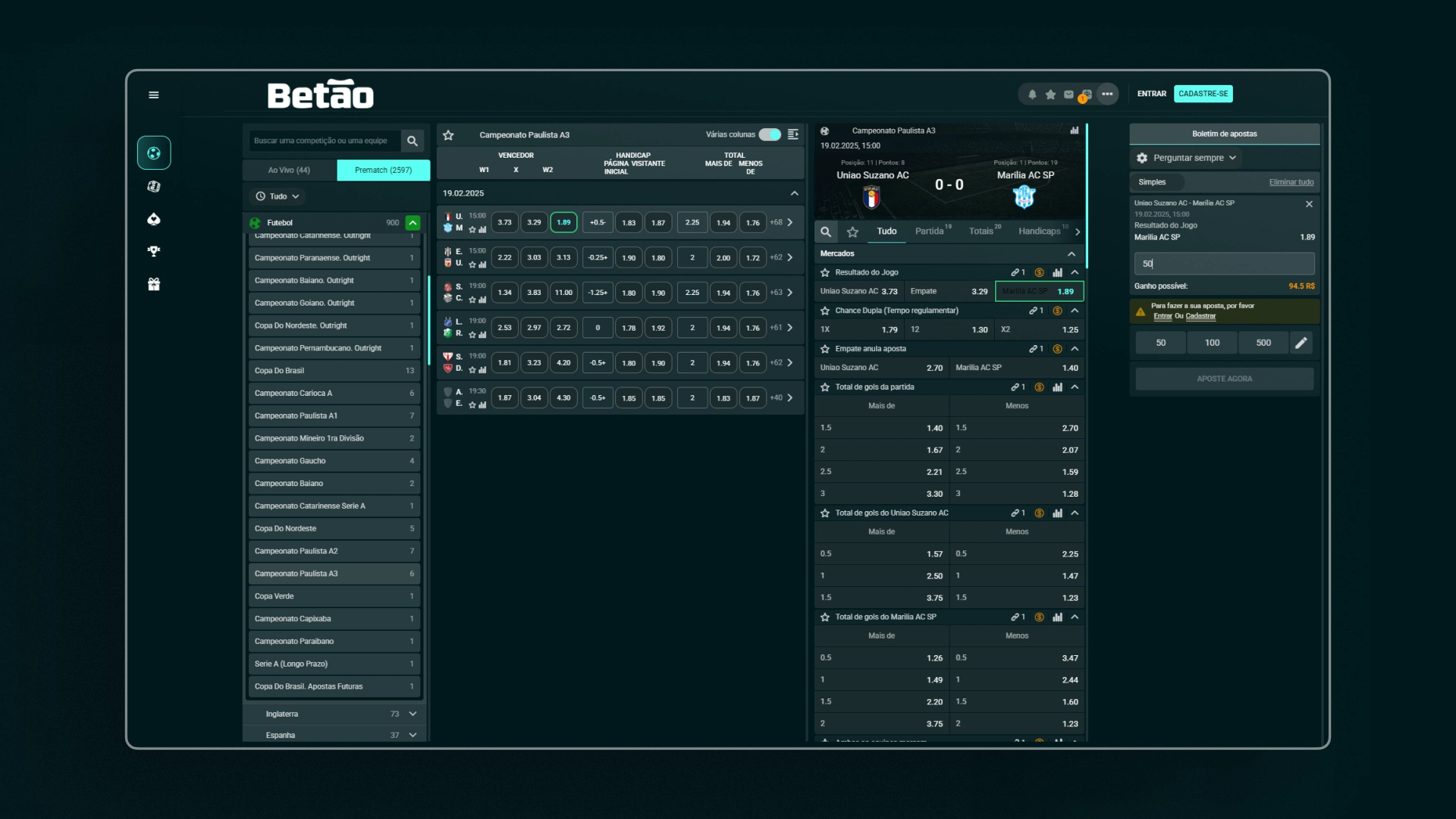This screenshot has width=1456, height=819.
Task: Favorite the Campeonato Paulista A3 league star
Action: (448, 135)
